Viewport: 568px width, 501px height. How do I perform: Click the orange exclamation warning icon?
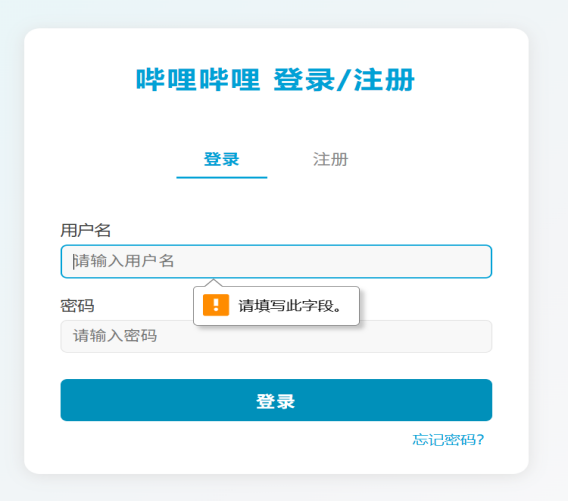[216, 305]
